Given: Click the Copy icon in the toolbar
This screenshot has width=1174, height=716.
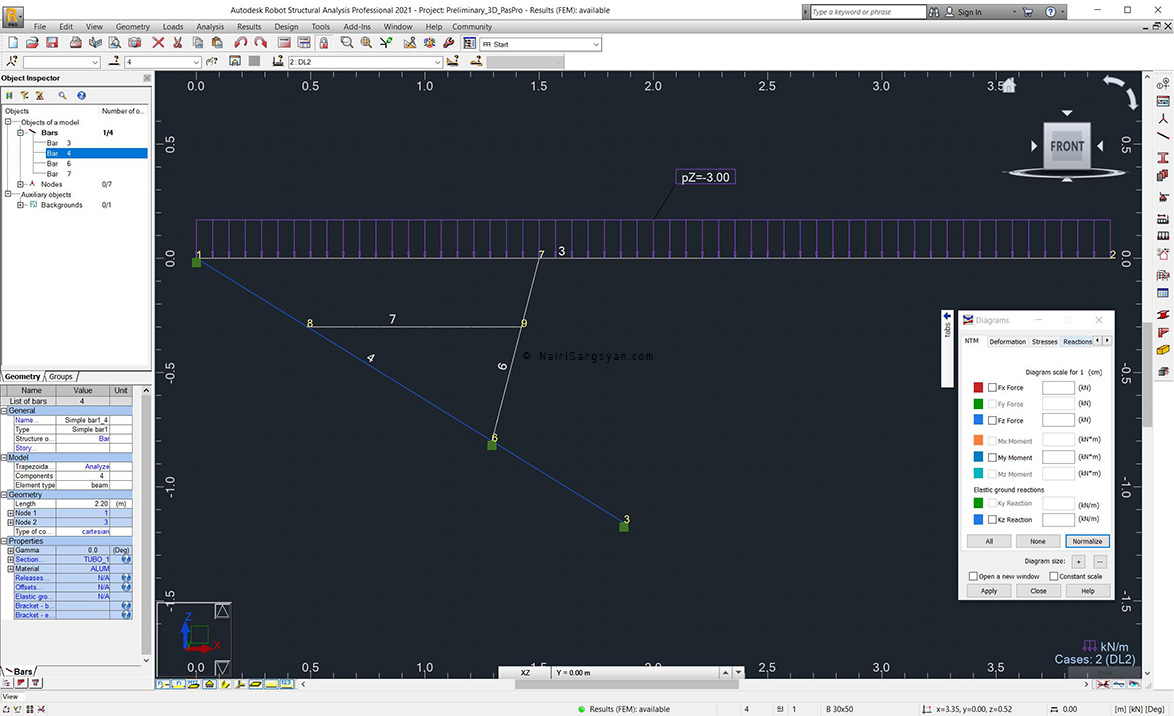Looking at the screenshot, I should (198, 43).
